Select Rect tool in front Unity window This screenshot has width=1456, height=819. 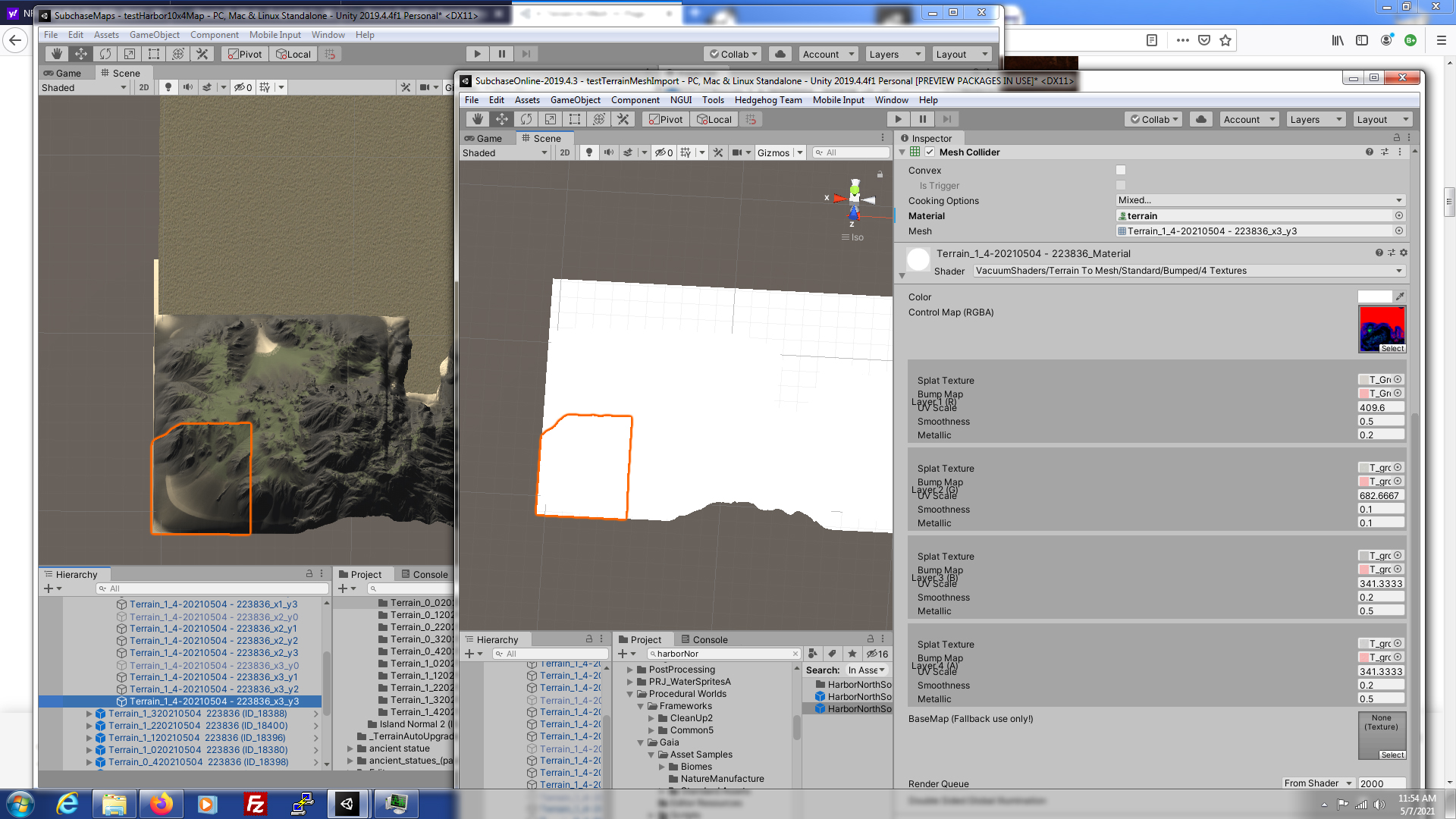pos(574,119)
